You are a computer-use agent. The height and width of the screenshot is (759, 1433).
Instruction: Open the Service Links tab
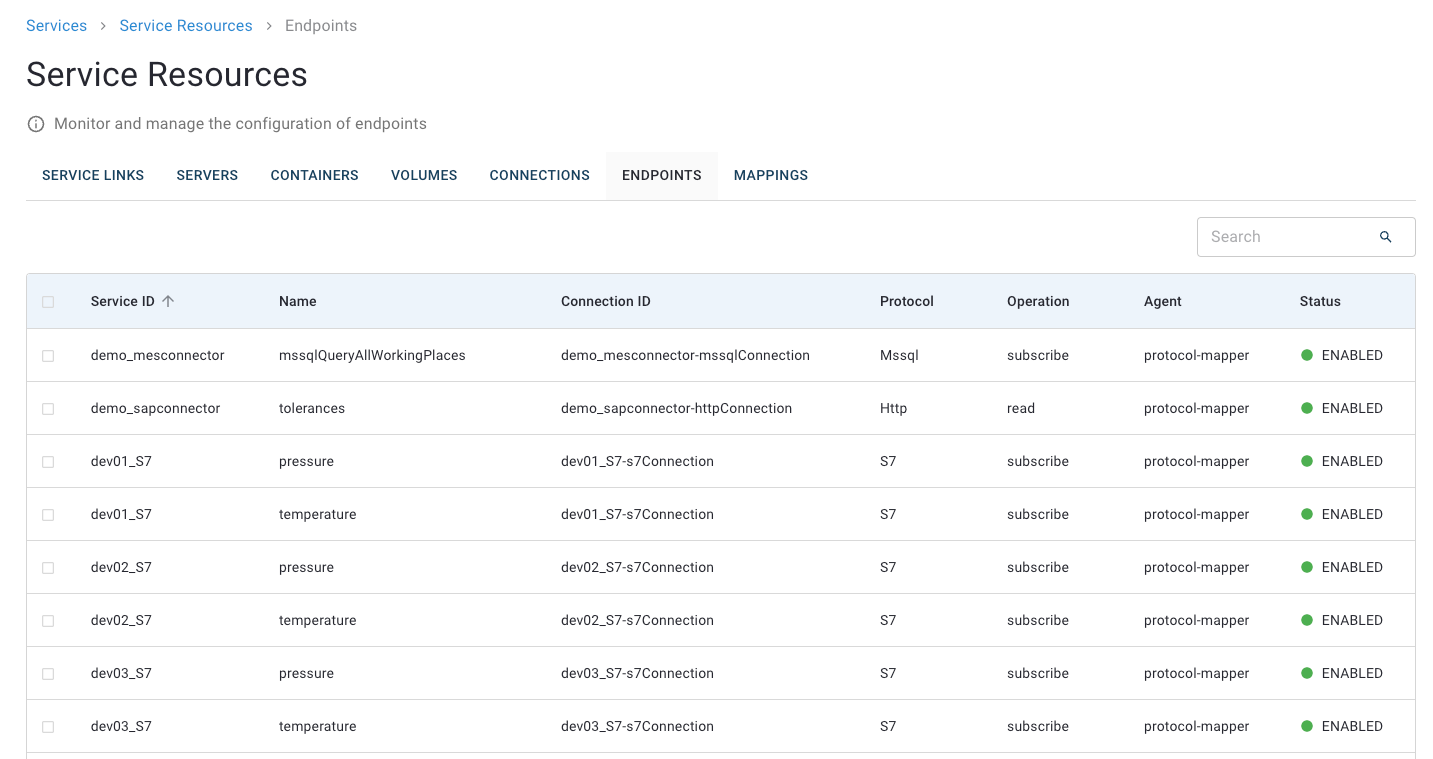pyautogui.click(x=93, y=175)
